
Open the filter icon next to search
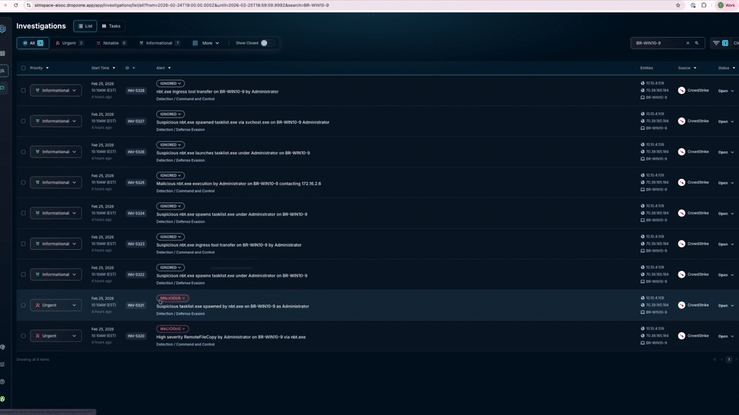716,43
